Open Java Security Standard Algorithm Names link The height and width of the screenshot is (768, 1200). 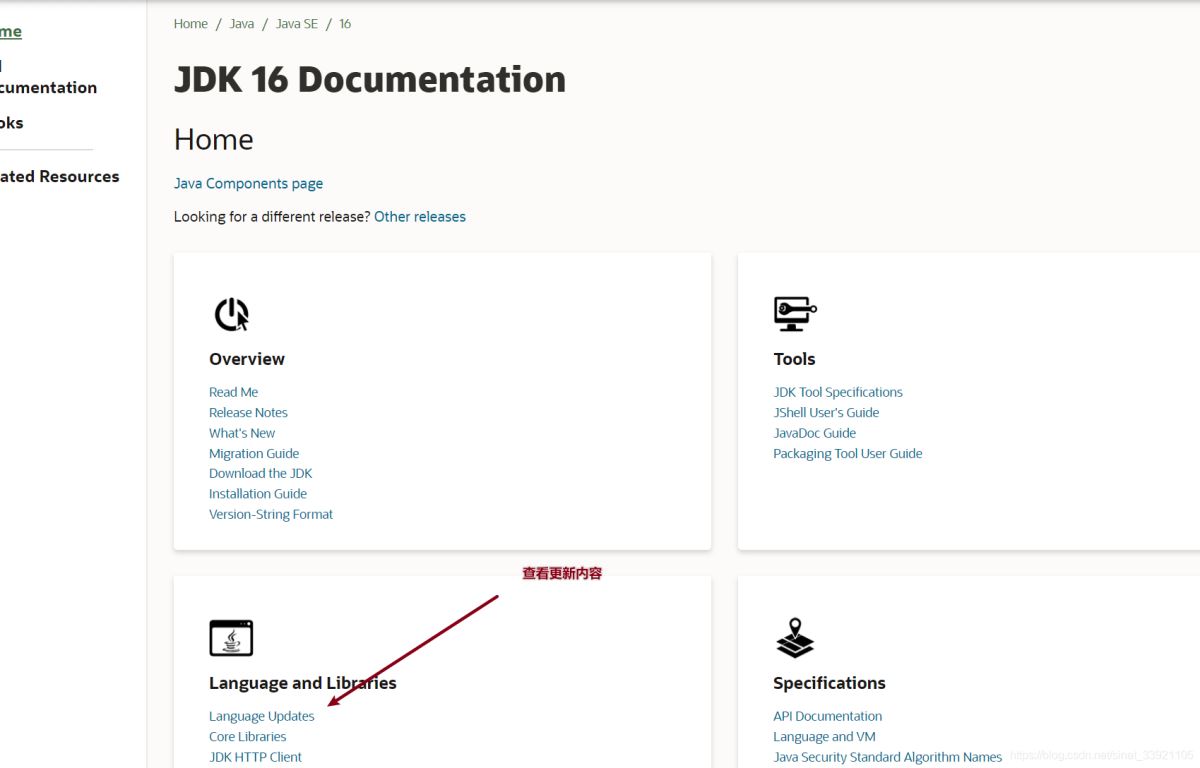coord(888,757)
